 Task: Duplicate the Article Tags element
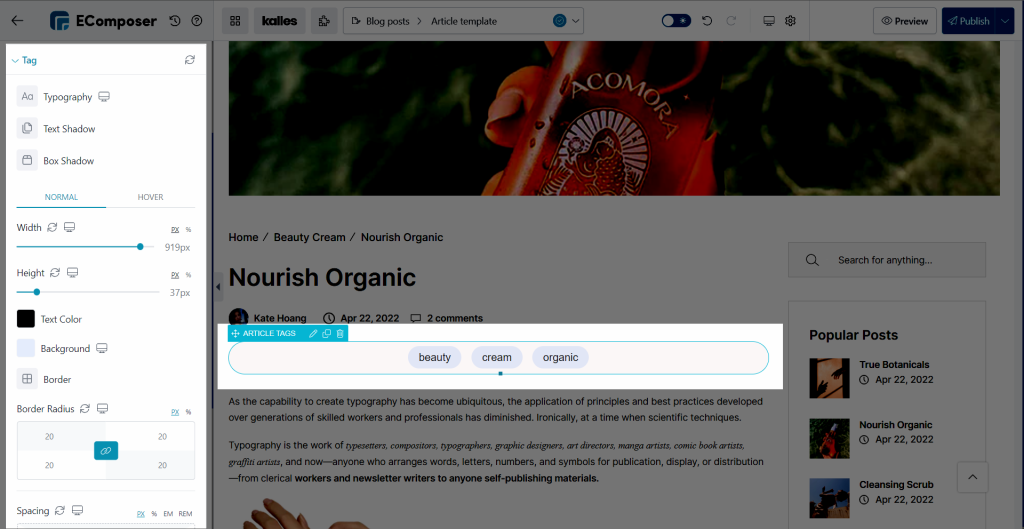[x=327, y=333]
